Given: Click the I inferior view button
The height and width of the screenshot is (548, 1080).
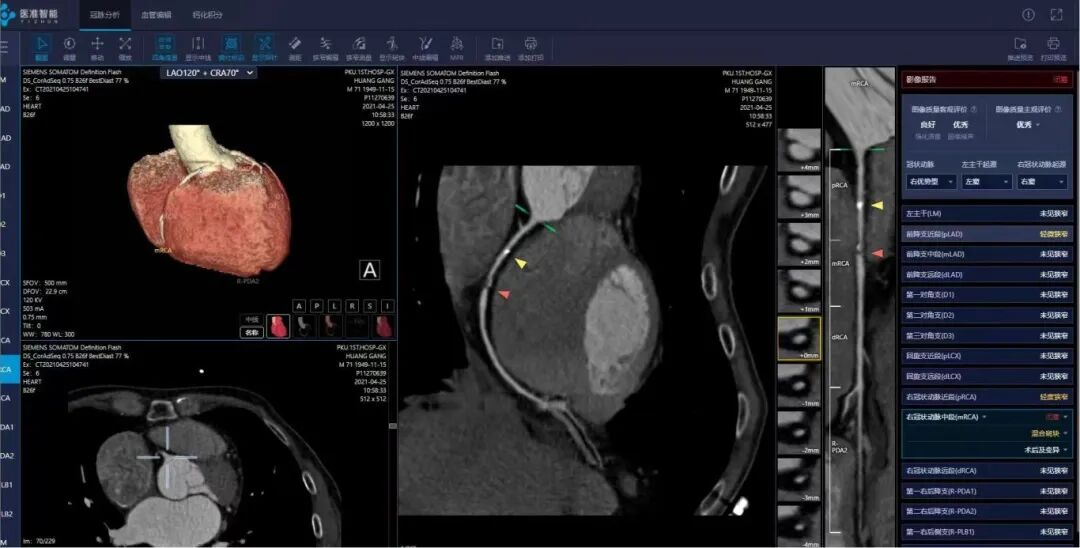Looking at the screenshot, I should pos(388,306).
